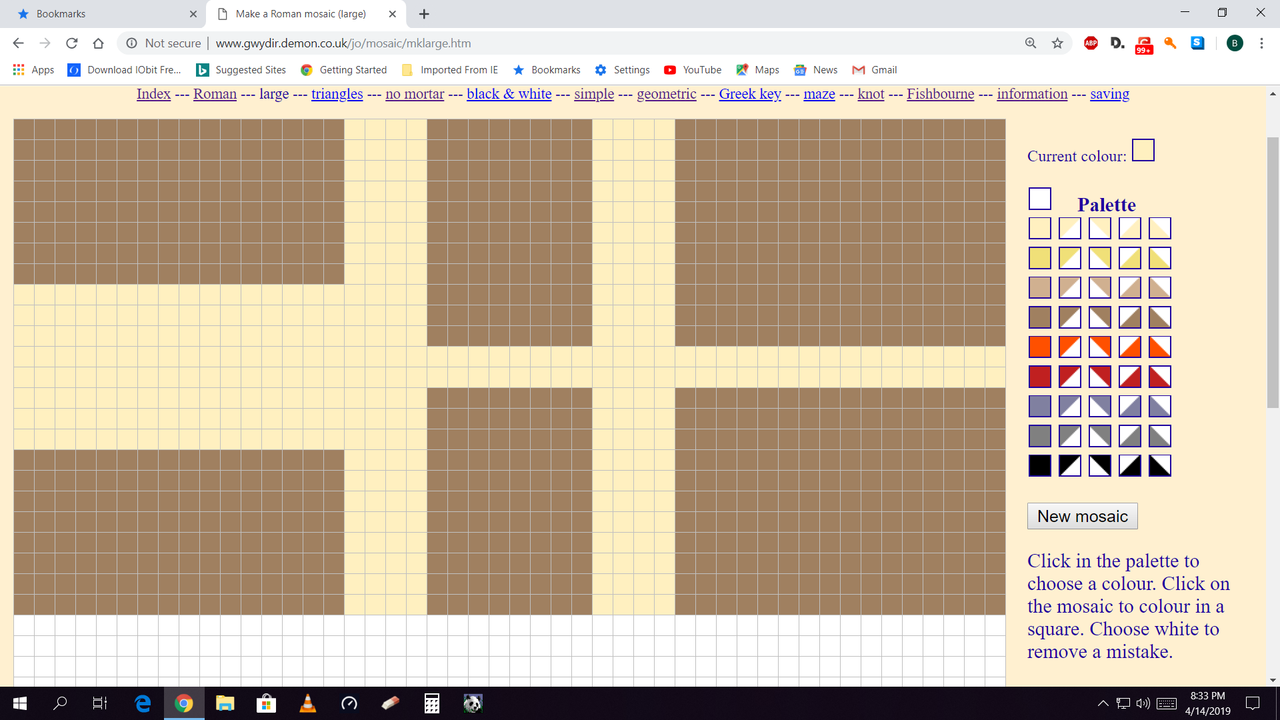Select the Make a Roman mosaic tab
The height and width of the screenshot is (720, 1280).
(x=306, y=14)
